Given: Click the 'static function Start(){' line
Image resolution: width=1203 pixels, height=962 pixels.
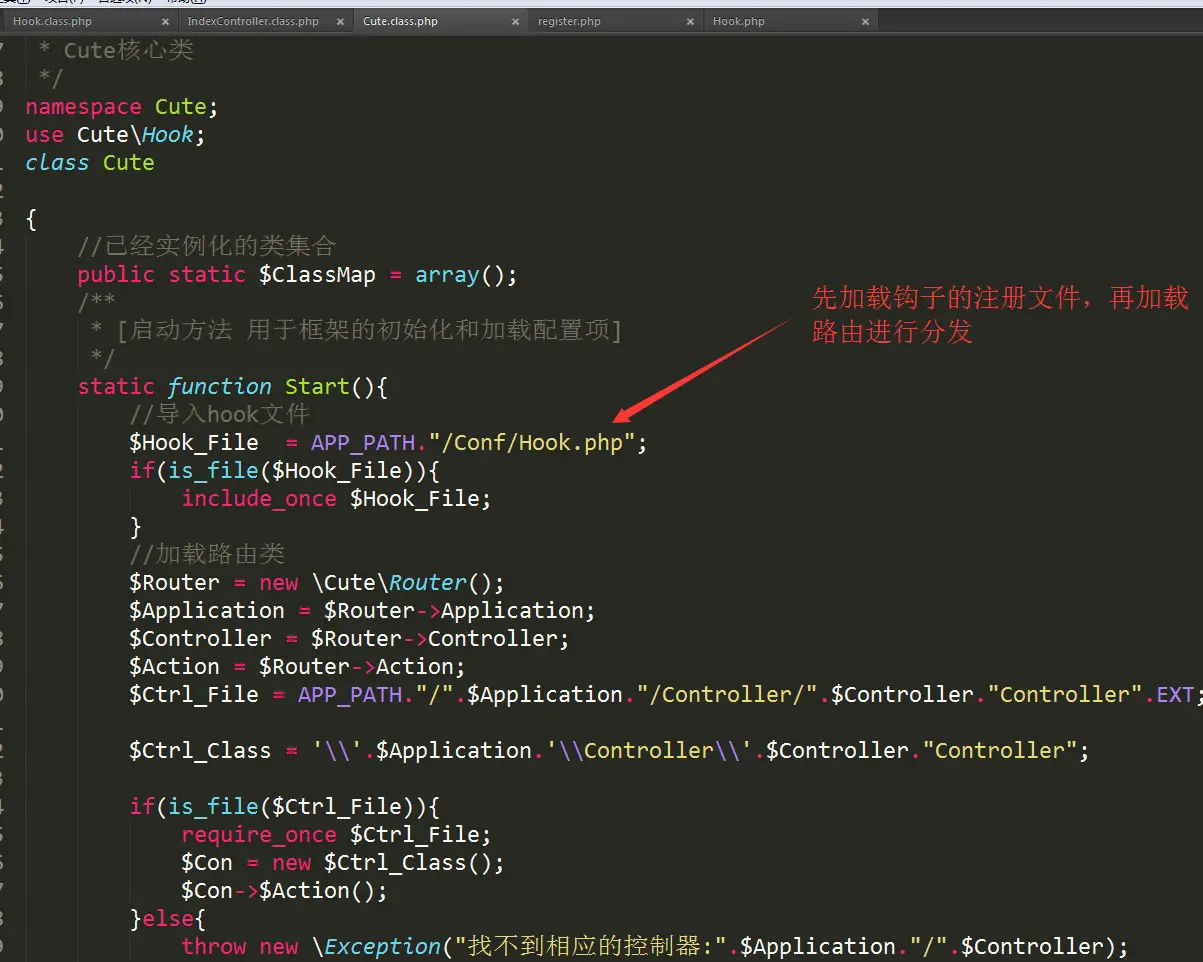Looking at the screenshot, I should [232, 387].
